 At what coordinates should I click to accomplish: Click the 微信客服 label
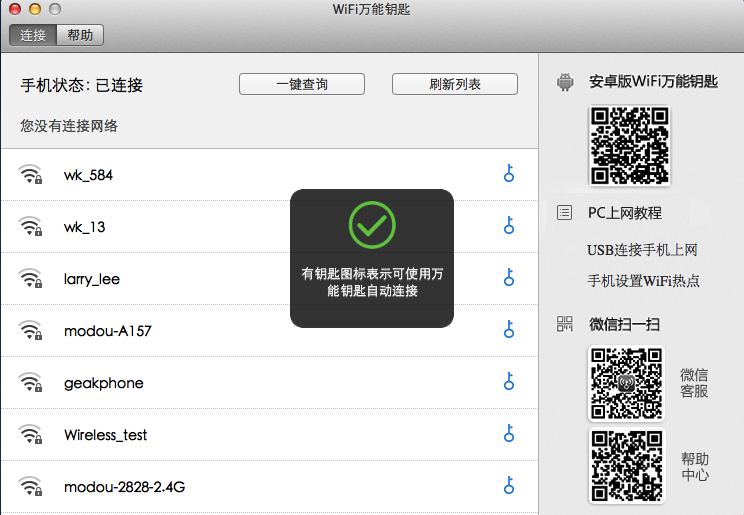click(x=694, y=383)
